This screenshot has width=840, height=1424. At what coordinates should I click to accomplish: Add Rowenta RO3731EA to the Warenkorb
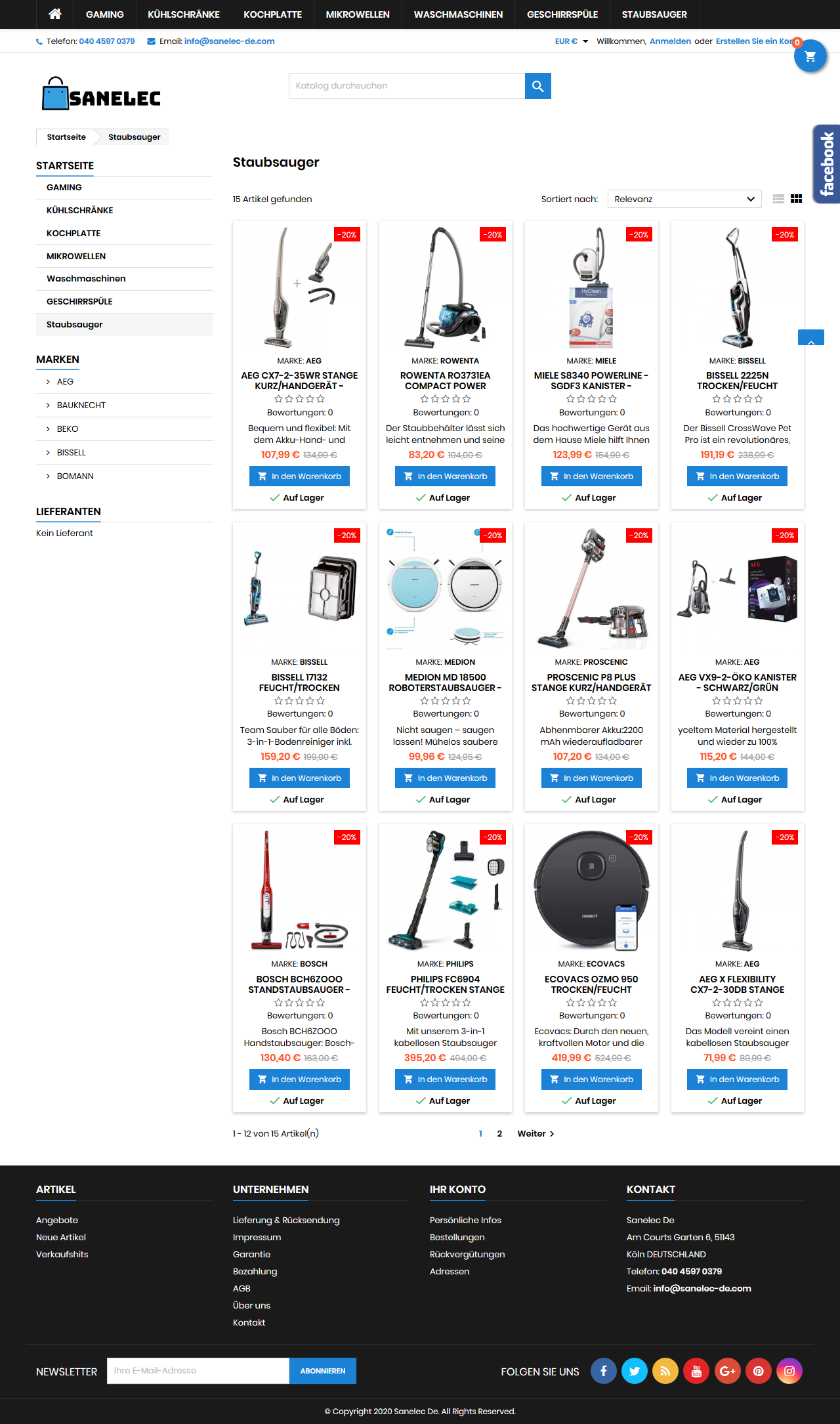pos(445,476)
